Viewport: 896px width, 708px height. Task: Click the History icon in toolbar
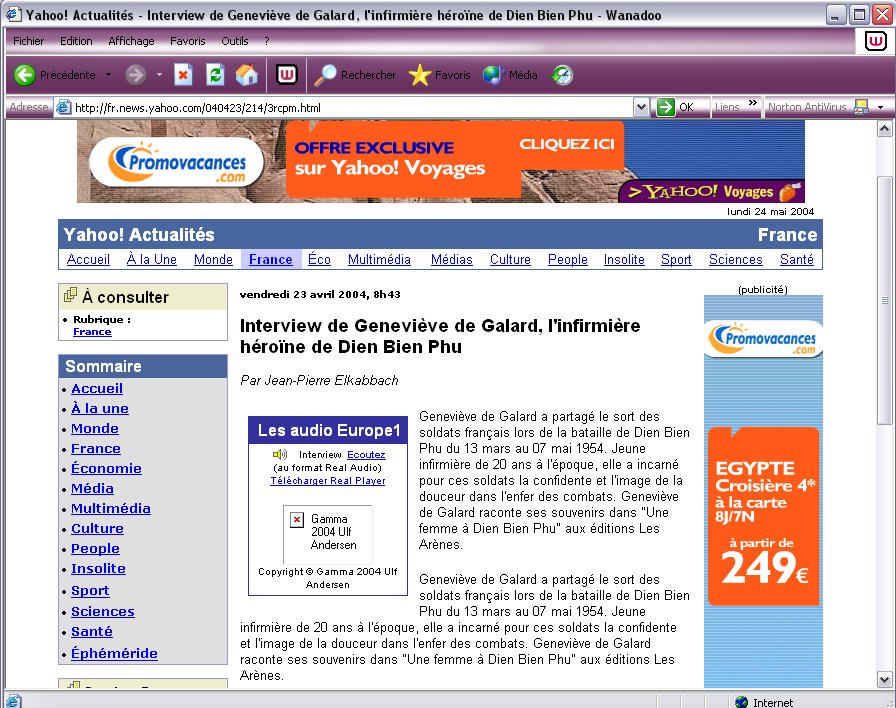563,75
